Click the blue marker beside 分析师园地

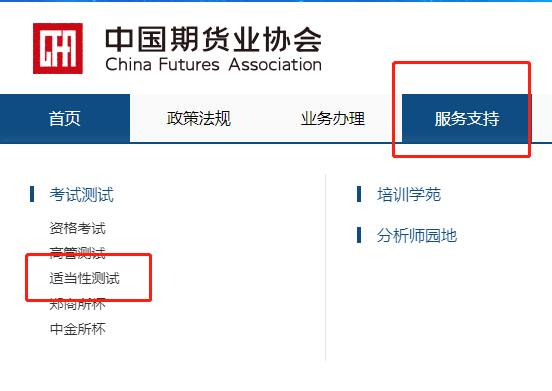pyautogui.click(x=359, y=235)
